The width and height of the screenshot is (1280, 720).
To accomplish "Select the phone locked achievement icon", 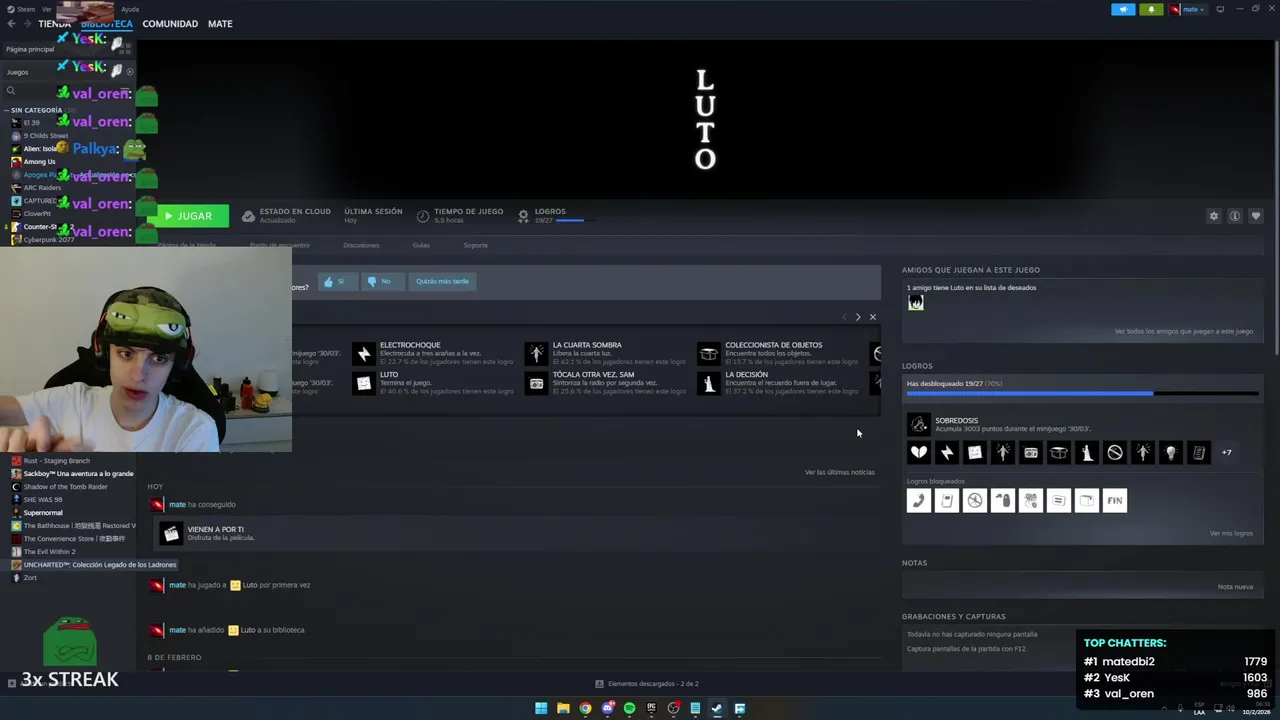I will 918,500.
